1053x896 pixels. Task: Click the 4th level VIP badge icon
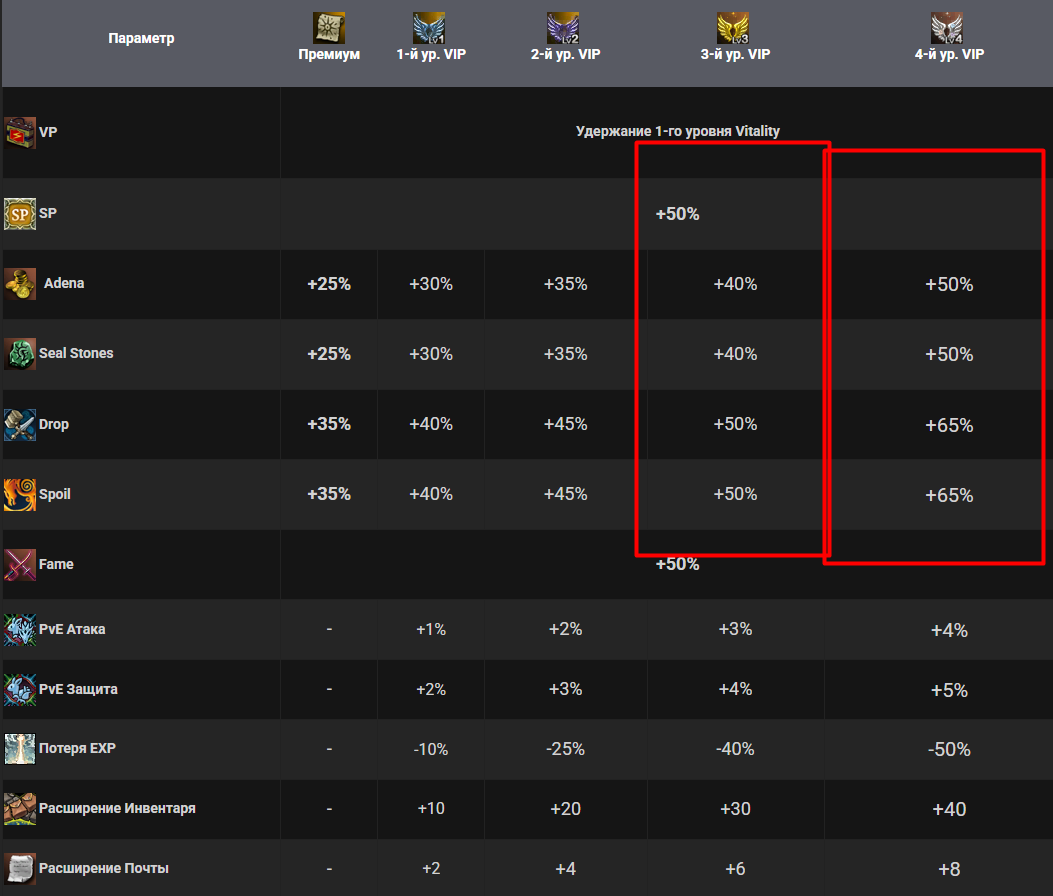tap(948, 27)
